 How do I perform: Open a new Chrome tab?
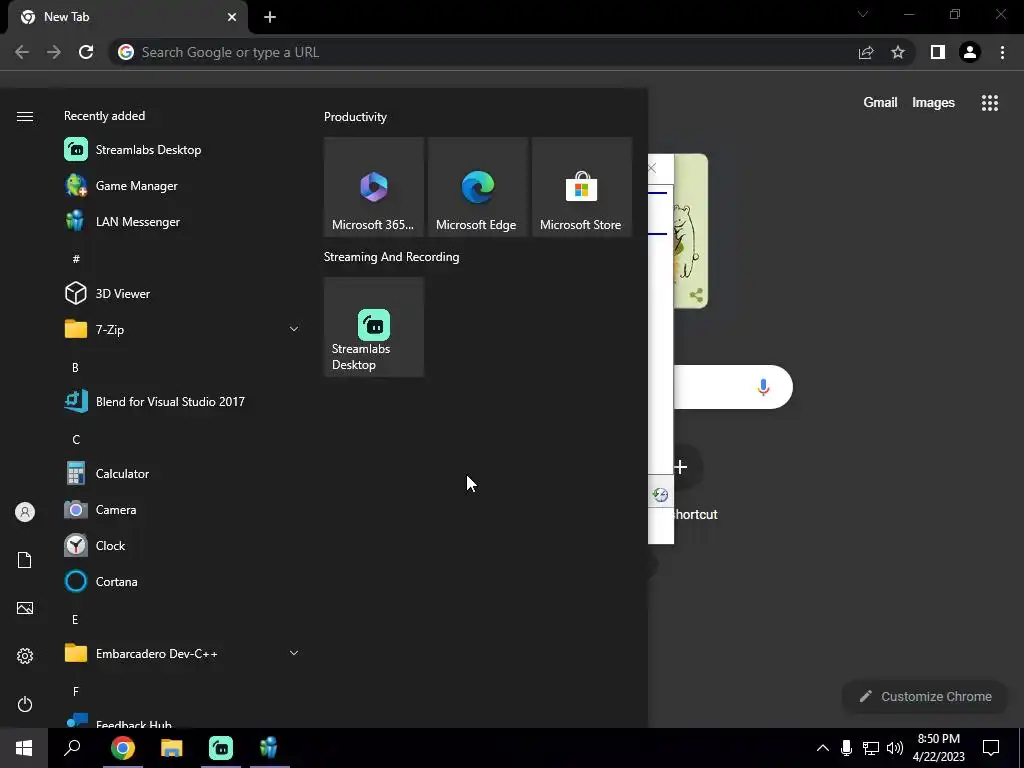pos(270,17)
